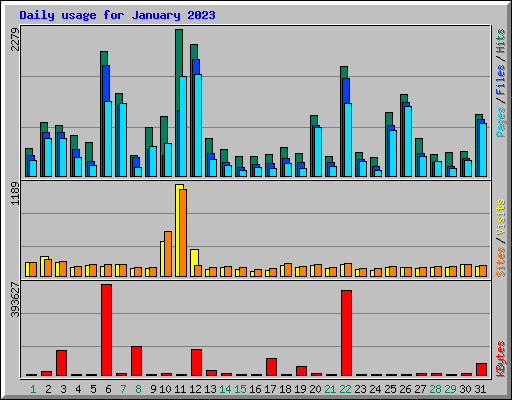
Task: Click the 'Files' legend label
Action: click(501, 80)
